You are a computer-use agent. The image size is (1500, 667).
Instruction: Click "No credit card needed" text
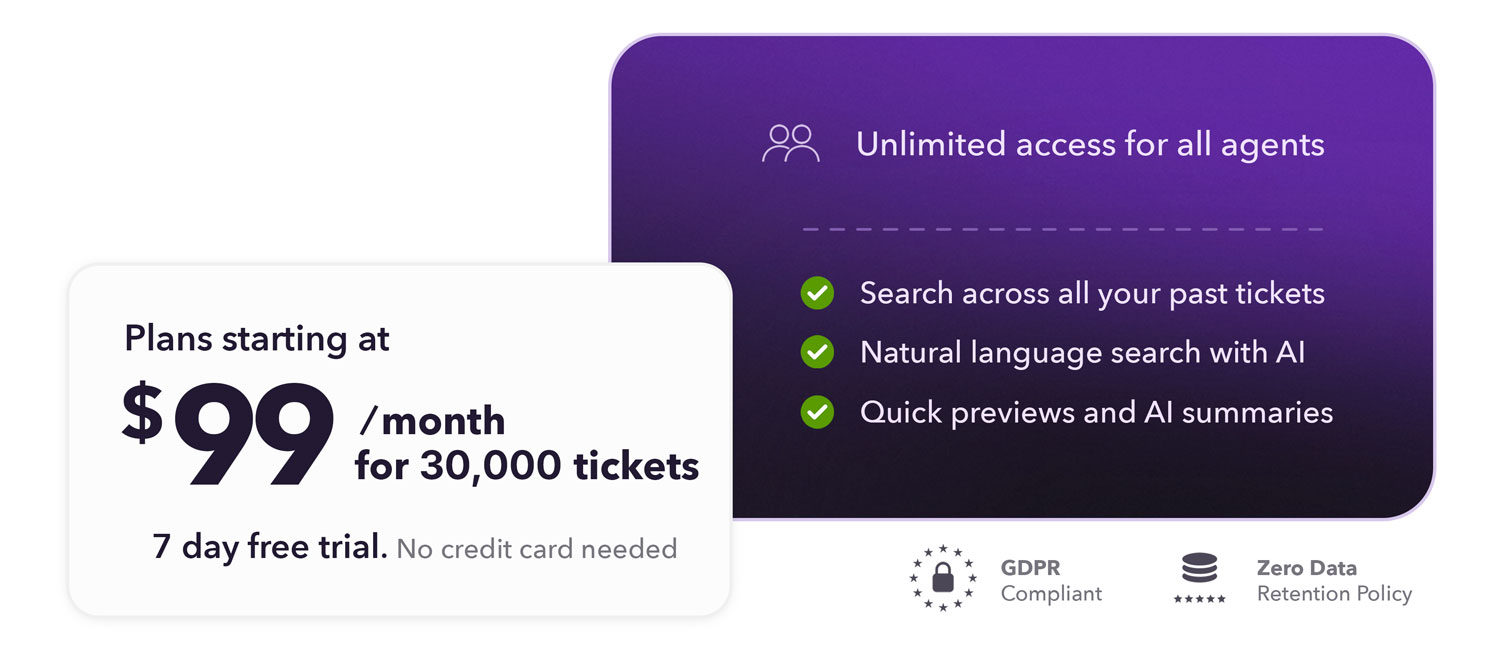coord(537,549)
